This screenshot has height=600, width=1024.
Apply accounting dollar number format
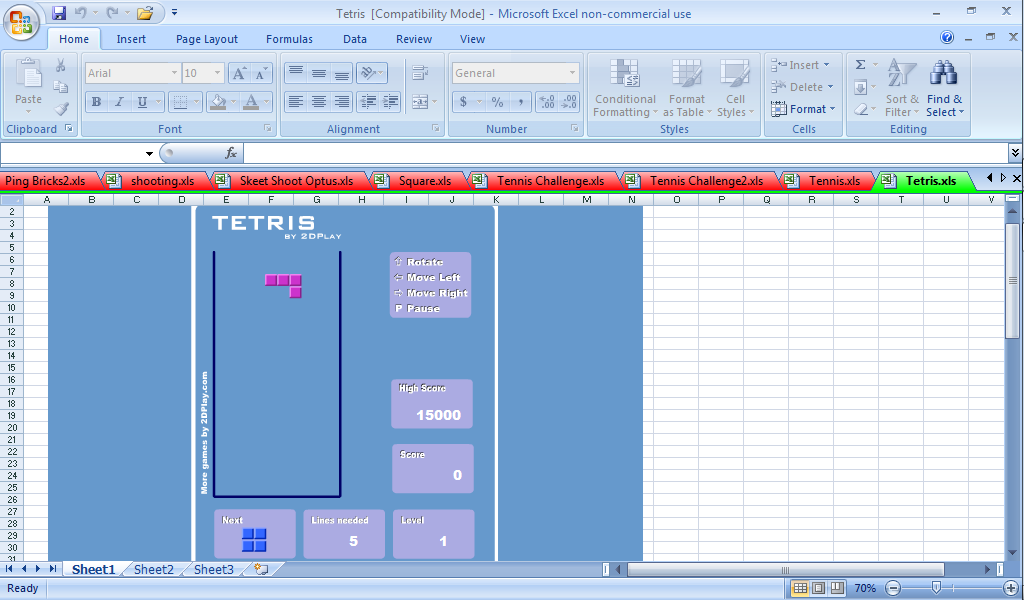pyautogui.click(x=464, y=102)
